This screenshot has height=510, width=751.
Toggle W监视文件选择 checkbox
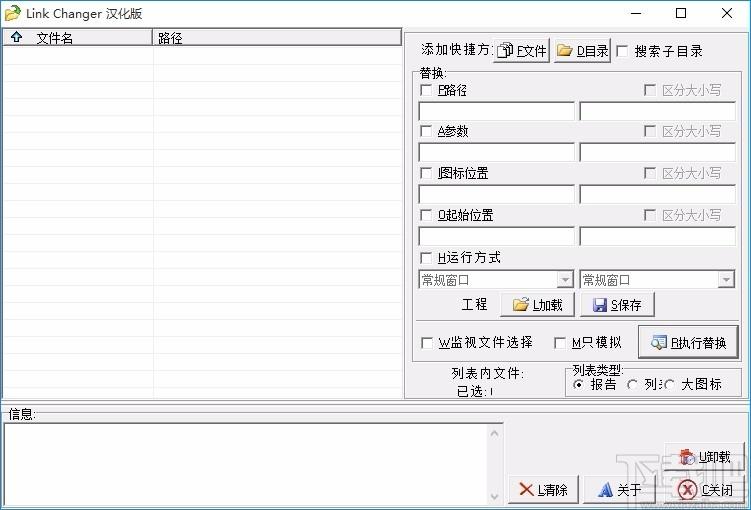tap(427, 343)
